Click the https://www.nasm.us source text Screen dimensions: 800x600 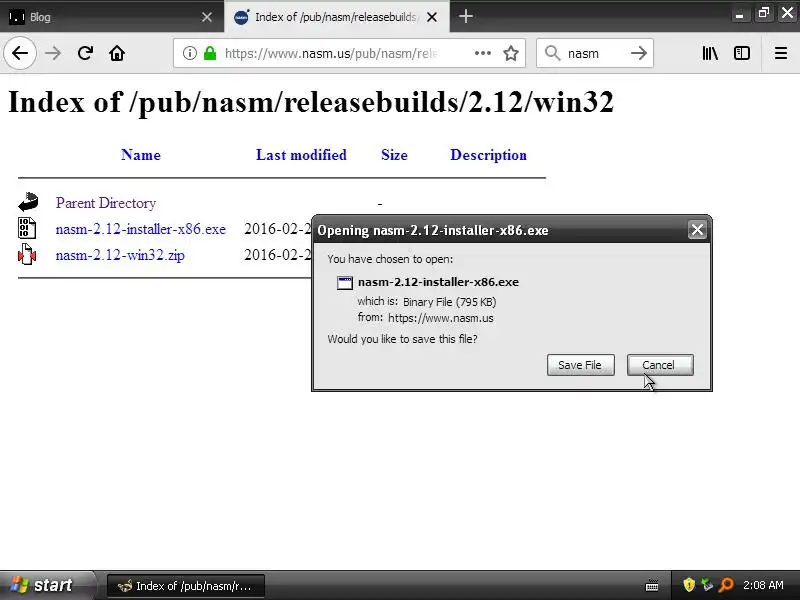click(x=441, y=318)
